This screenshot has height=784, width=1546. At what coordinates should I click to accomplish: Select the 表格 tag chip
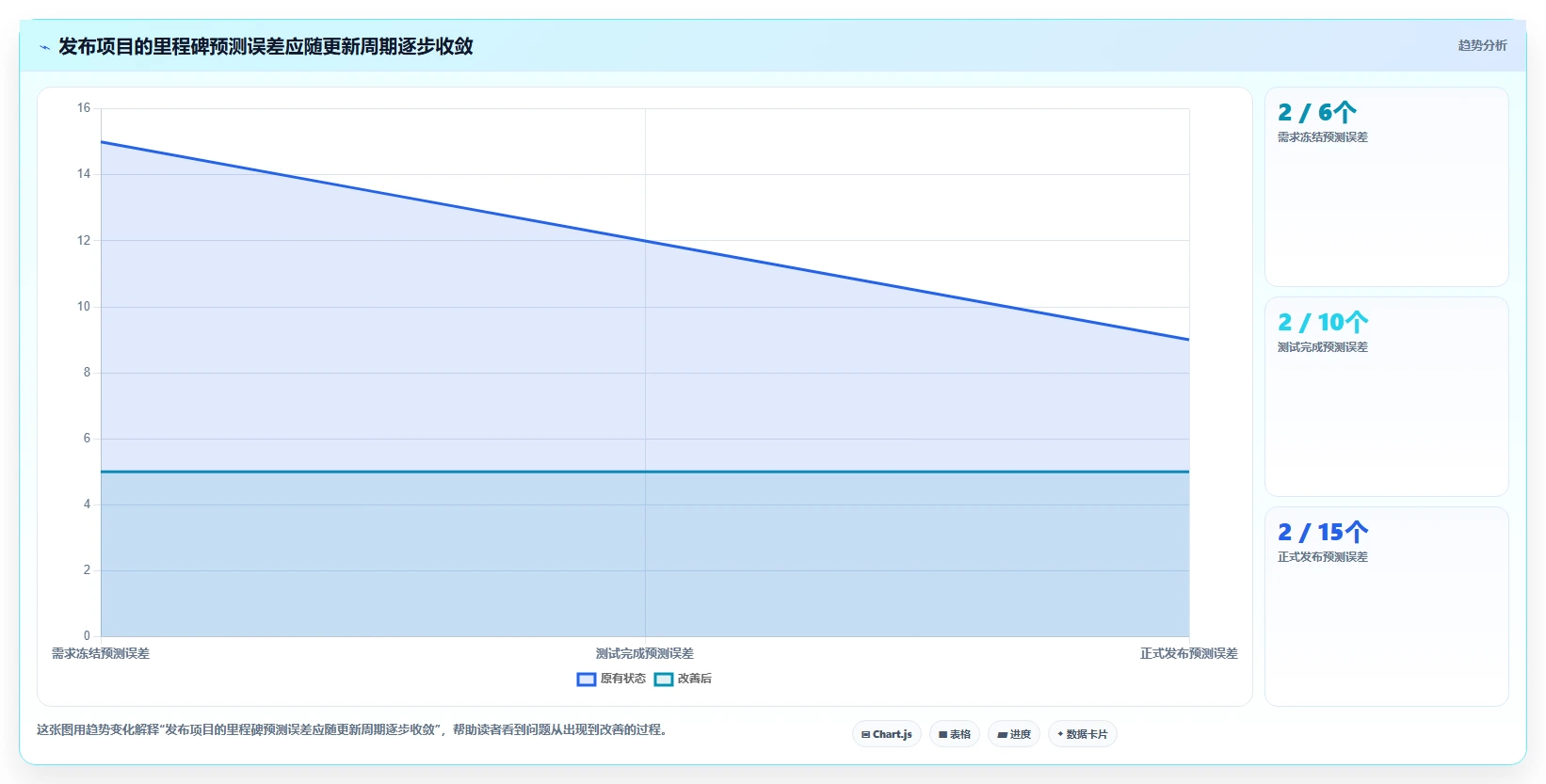point(955,734)
